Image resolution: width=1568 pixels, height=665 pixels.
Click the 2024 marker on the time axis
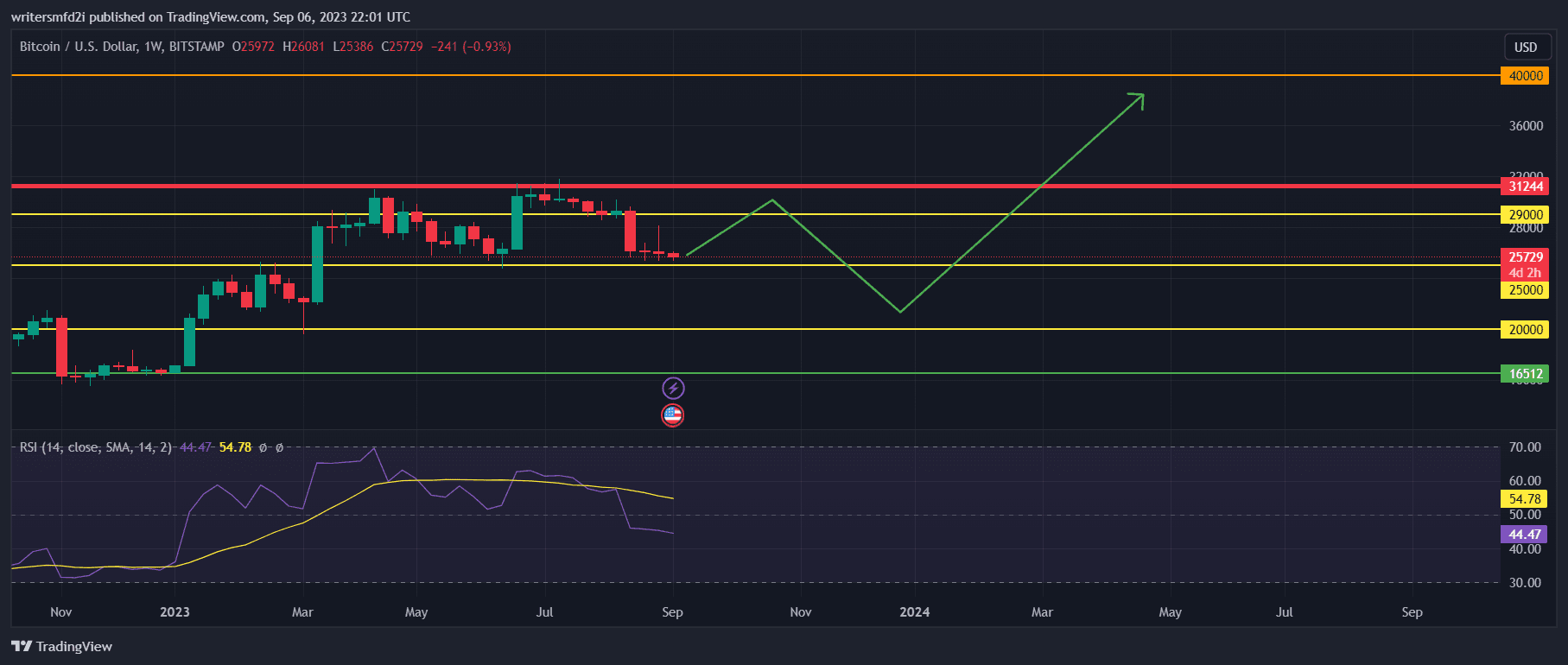(914, 612)
